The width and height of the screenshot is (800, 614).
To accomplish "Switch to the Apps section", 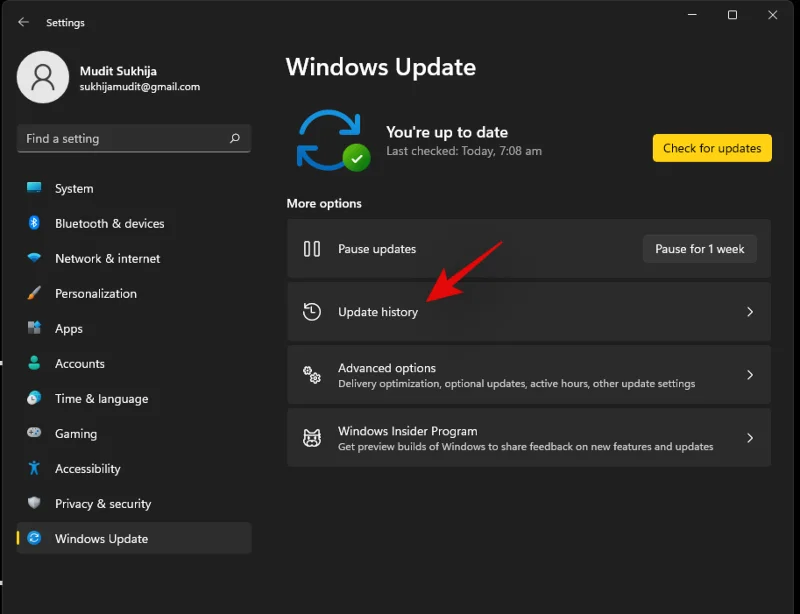I will (67, 328).
